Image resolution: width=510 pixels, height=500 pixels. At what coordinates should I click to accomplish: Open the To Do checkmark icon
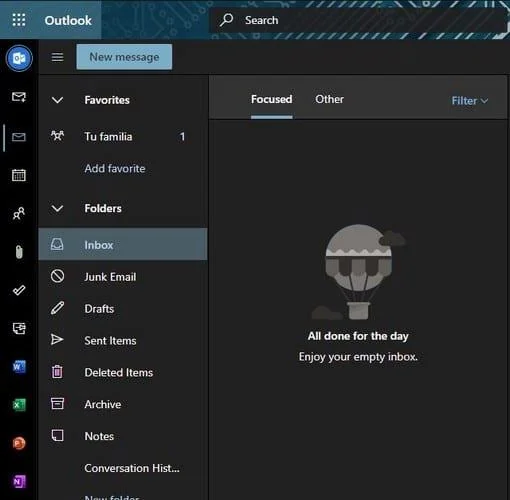19,290
